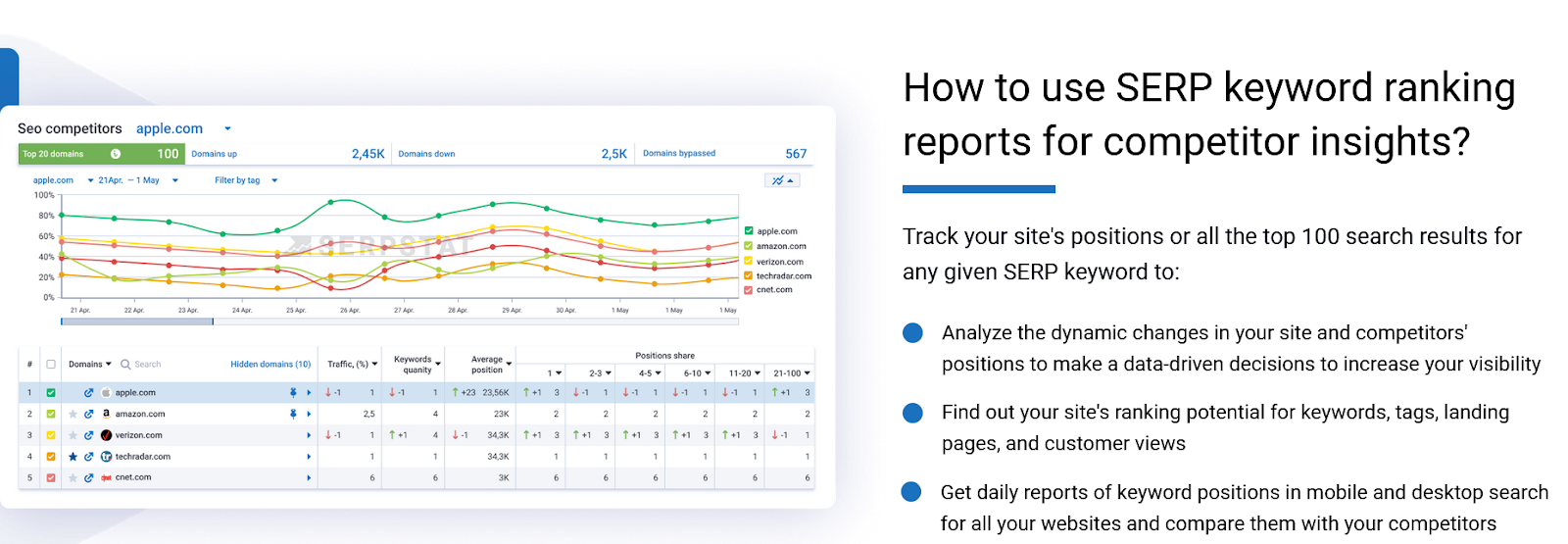The height and width of the screenshot is (544, 1568).
Task: Click the search magnifier icon
Action: click(x=125, y=365)
